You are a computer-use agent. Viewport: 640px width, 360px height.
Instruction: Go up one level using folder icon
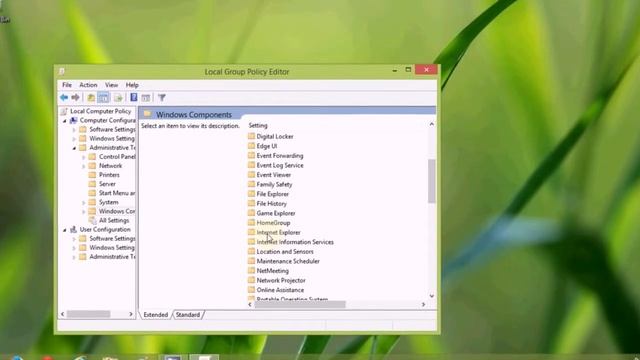[91, 98]
